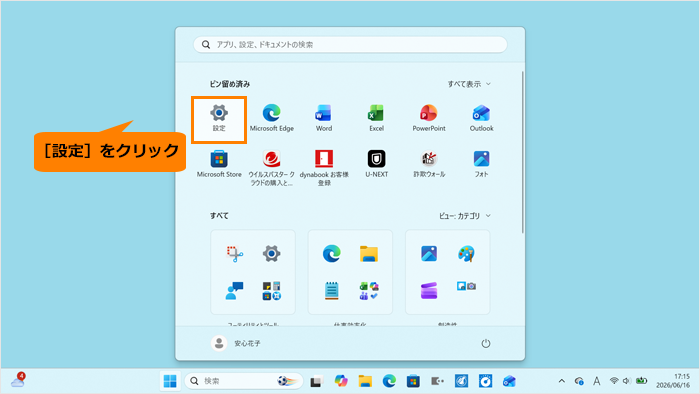Open Settings gear in utilities category group
700x394 pixels.
pos(271,253)
